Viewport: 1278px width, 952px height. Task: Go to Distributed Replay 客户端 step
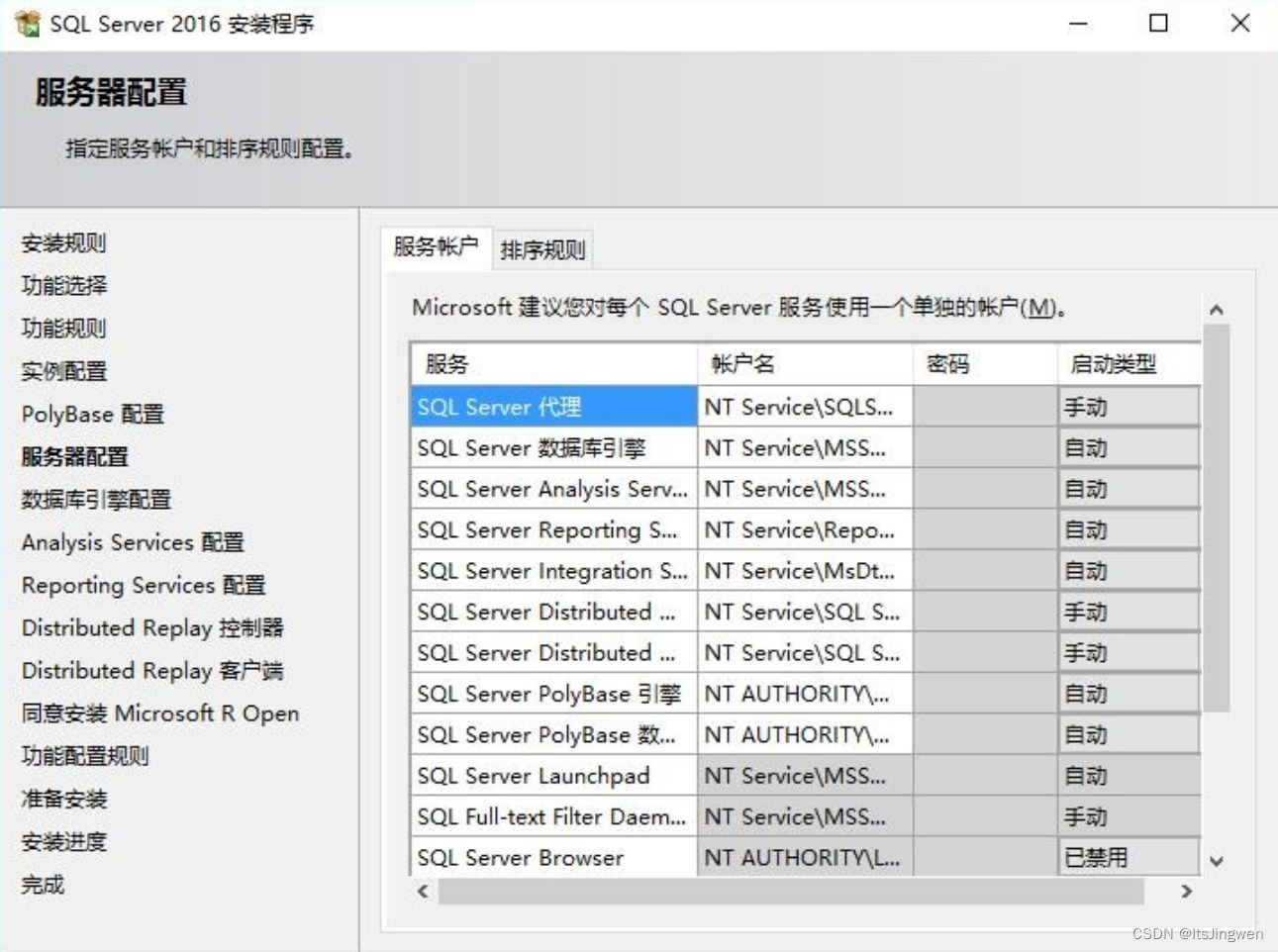click(x=152, y=671)
